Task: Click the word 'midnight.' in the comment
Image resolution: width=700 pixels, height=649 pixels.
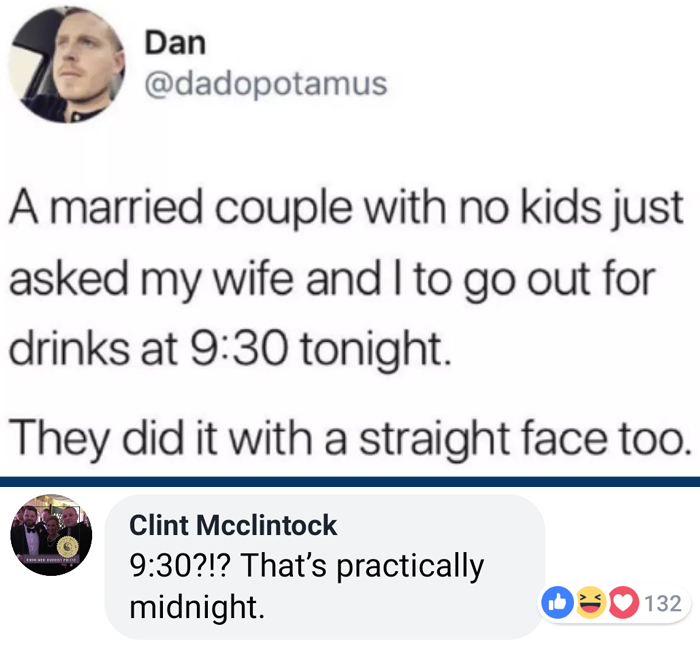Action: pyautogui.click(x=197, y=607)
